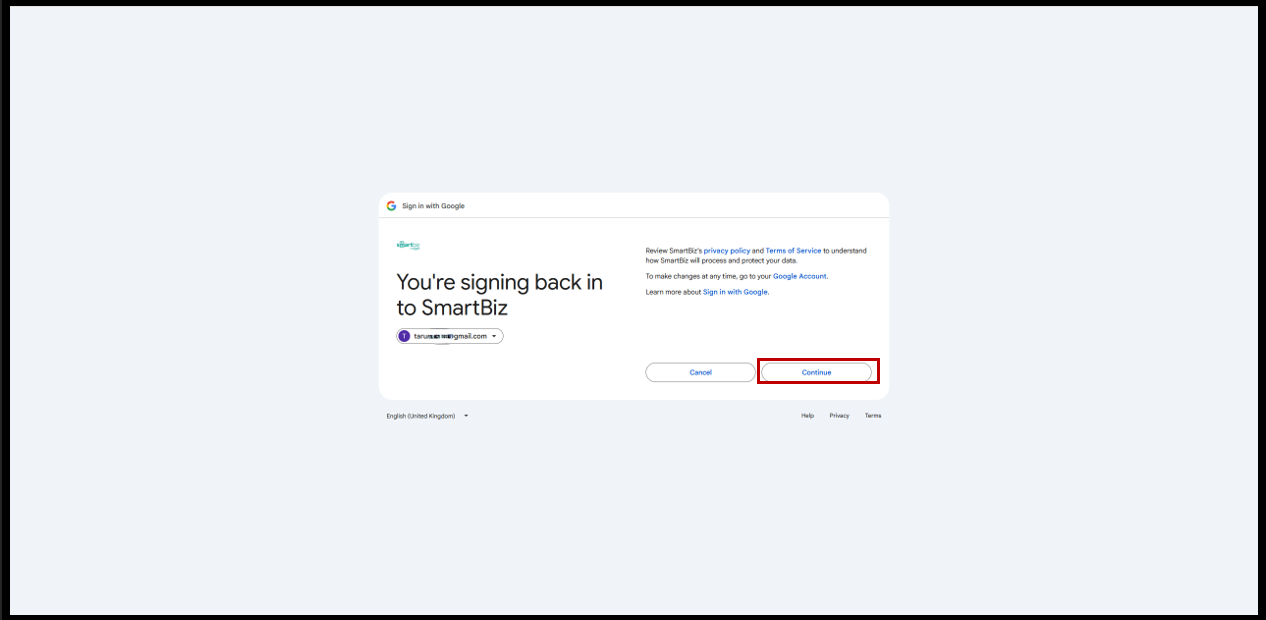Open the Privacy footer link
The image size is (1266, 620).
(839, 416)
